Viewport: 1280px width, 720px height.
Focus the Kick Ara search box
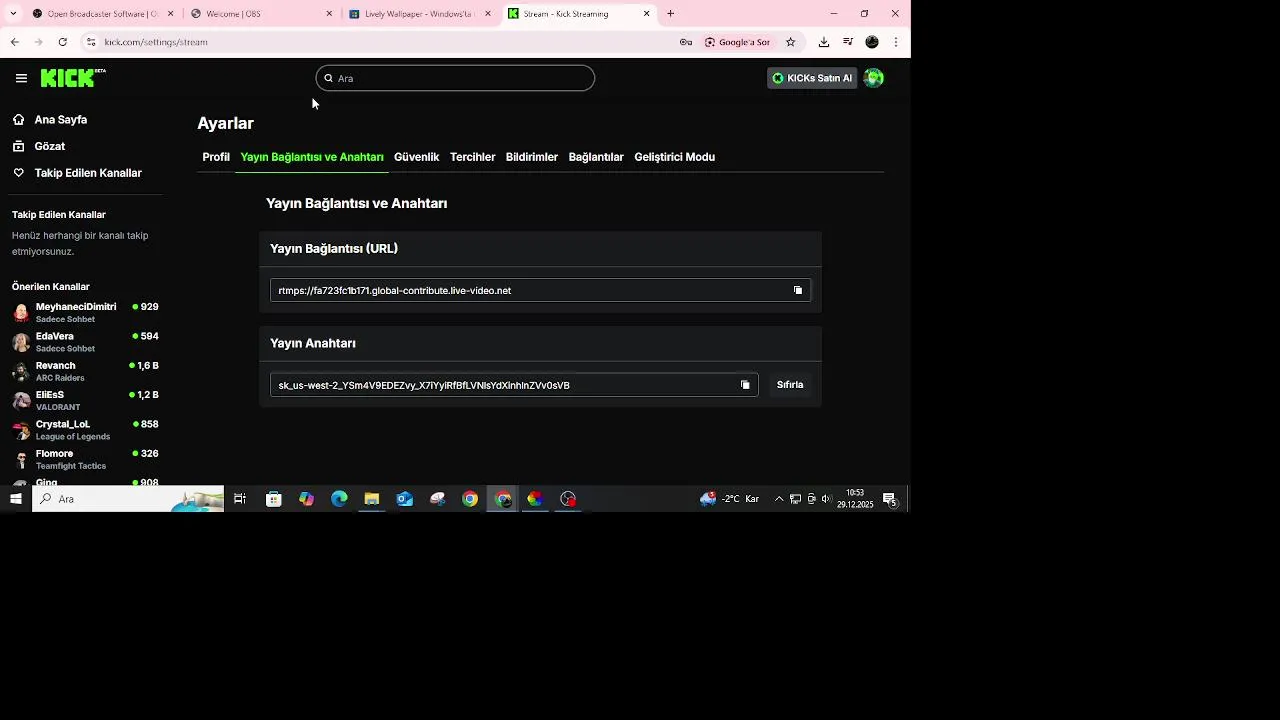455,78
